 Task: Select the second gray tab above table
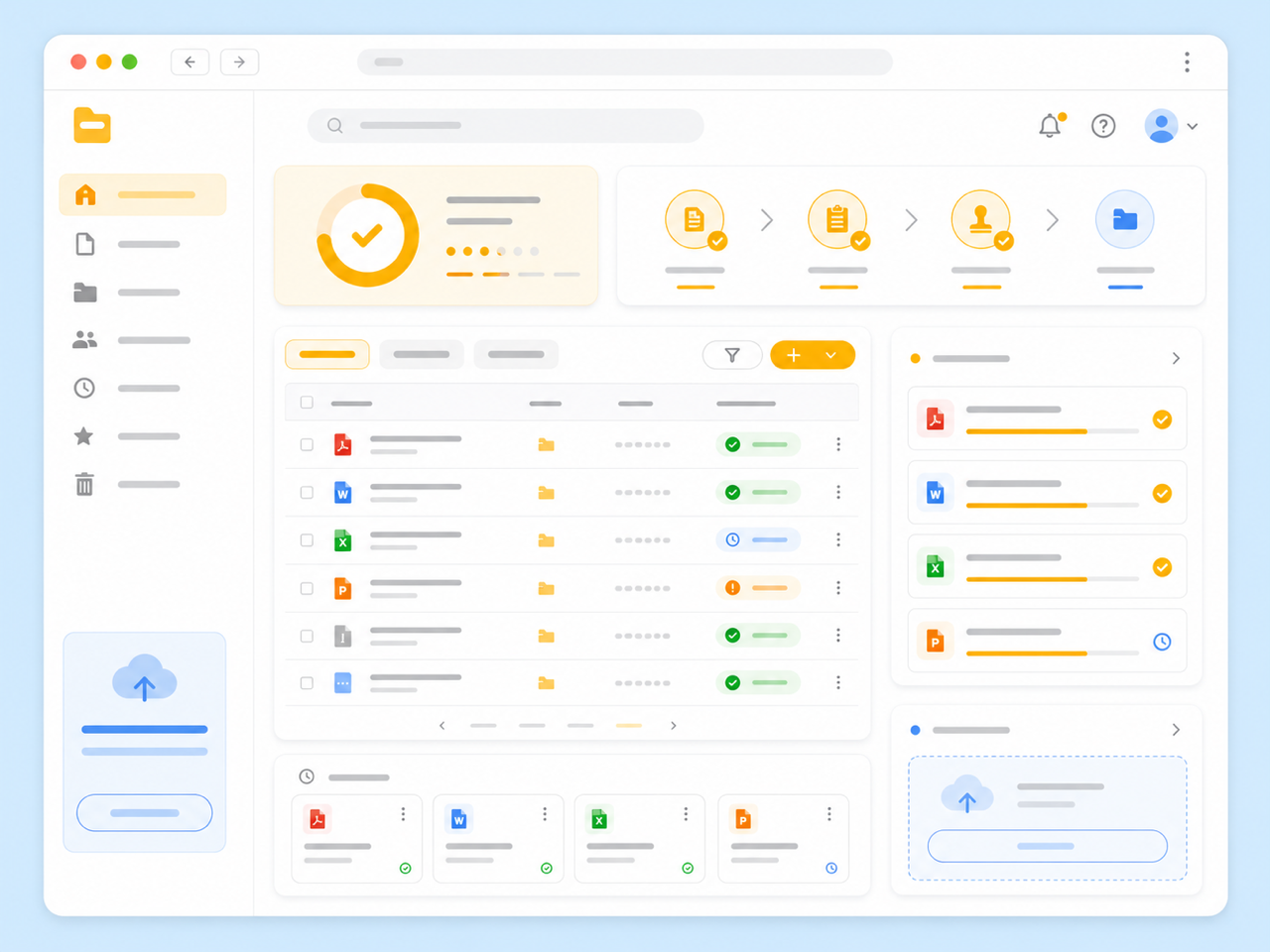[422, 354]
